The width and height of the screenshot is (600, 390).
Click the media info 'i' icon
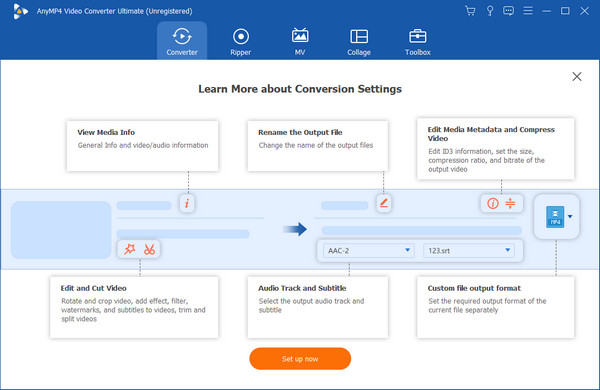(187, 203)
